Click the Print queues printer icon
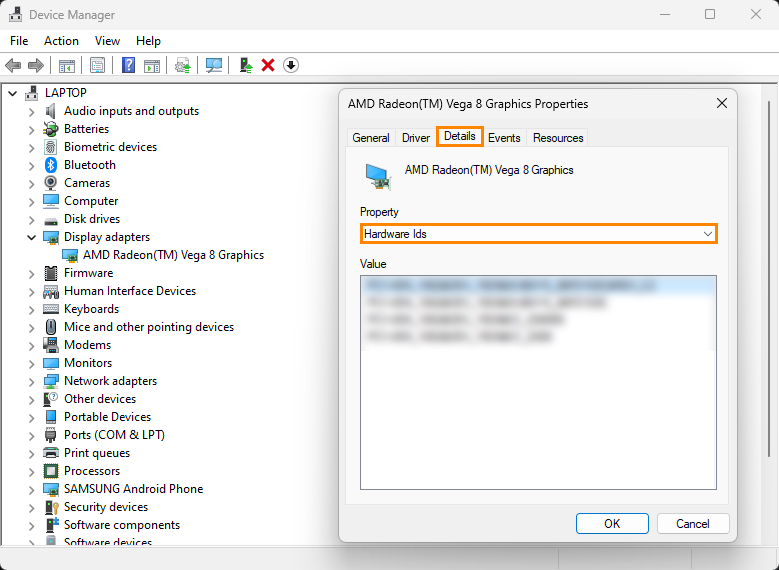Image resolution: width=779 pixels, height=570 pixels. point(51,453)
